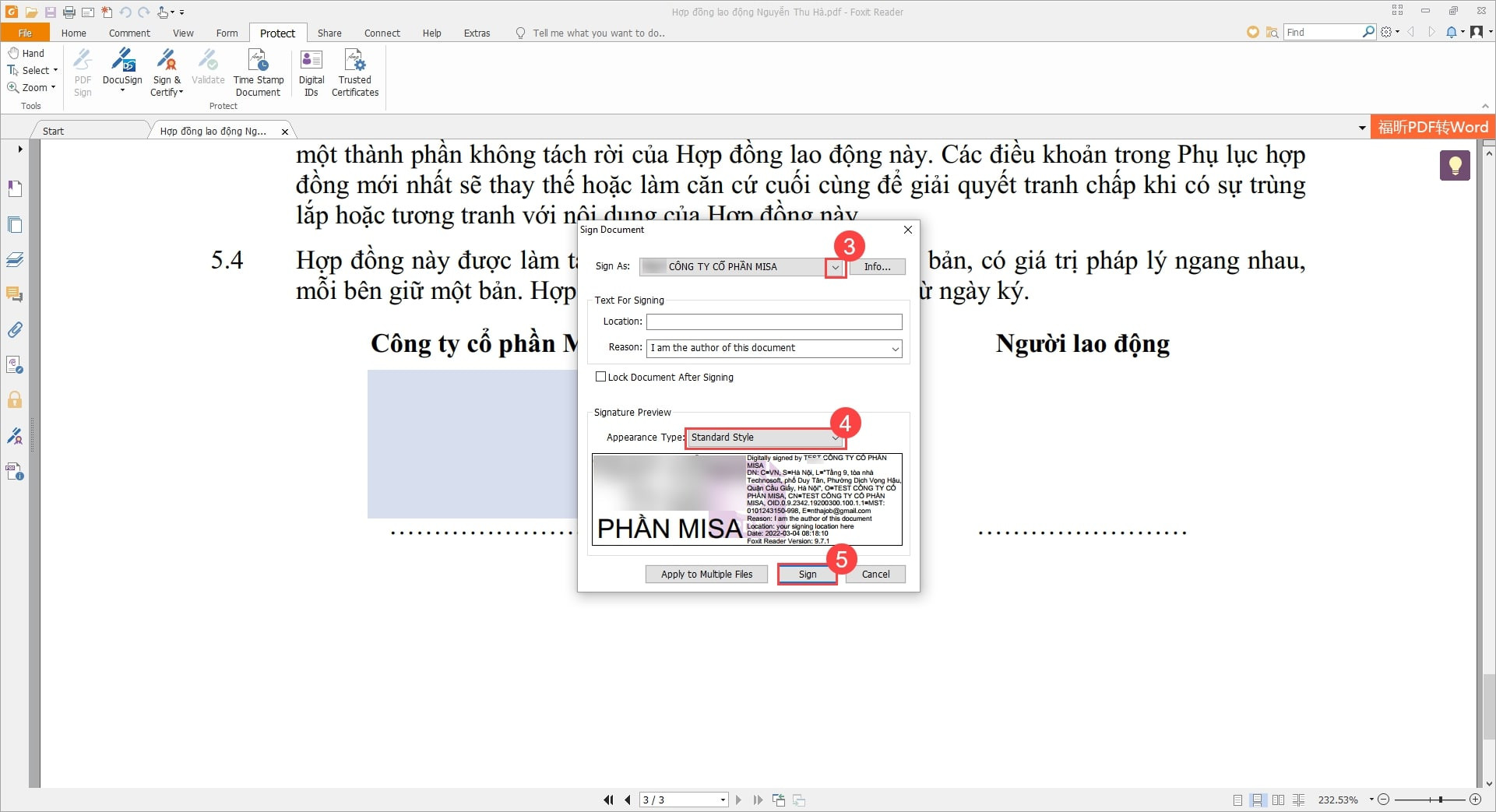
Task: Select the PDF Sign tool
Action: pyautogui.click(x=82, y=70)
